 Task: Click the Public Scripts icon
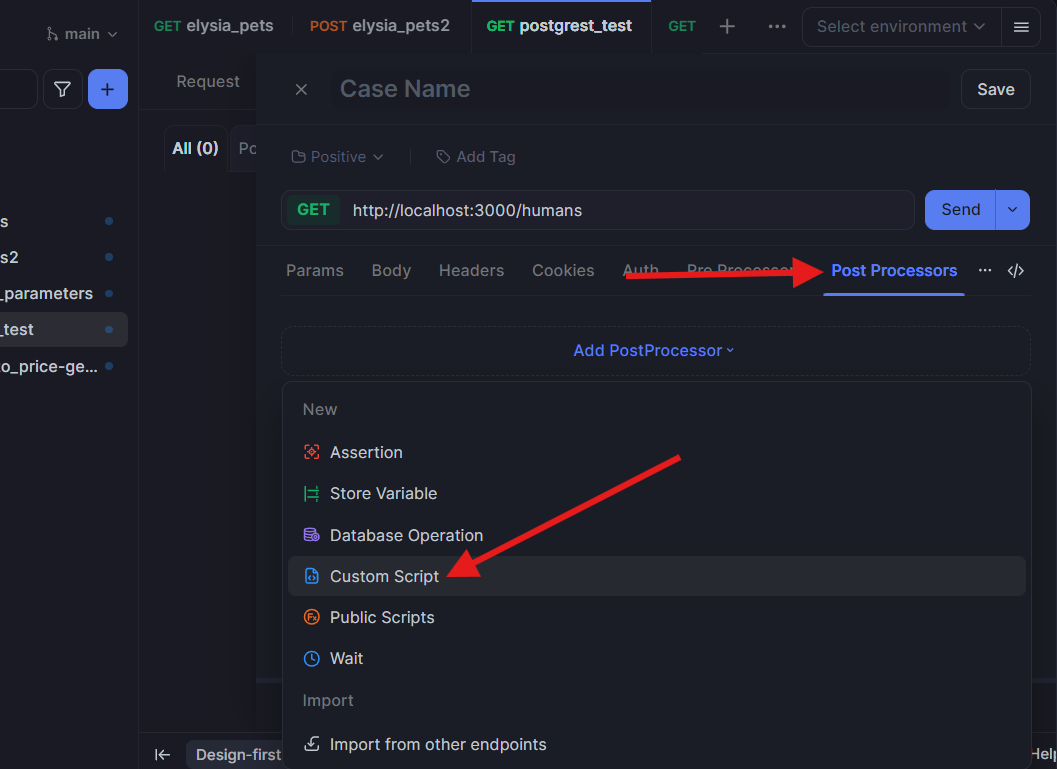pos(311,617)
